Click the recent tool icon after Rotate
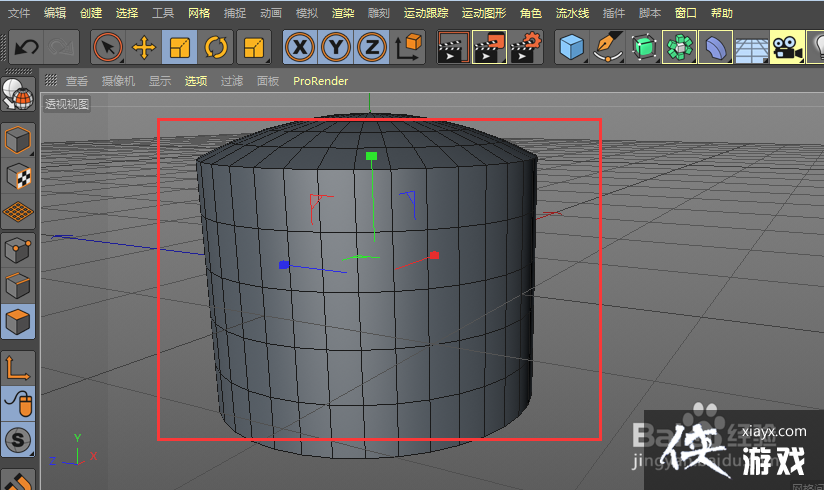 [x=254, y=47]
